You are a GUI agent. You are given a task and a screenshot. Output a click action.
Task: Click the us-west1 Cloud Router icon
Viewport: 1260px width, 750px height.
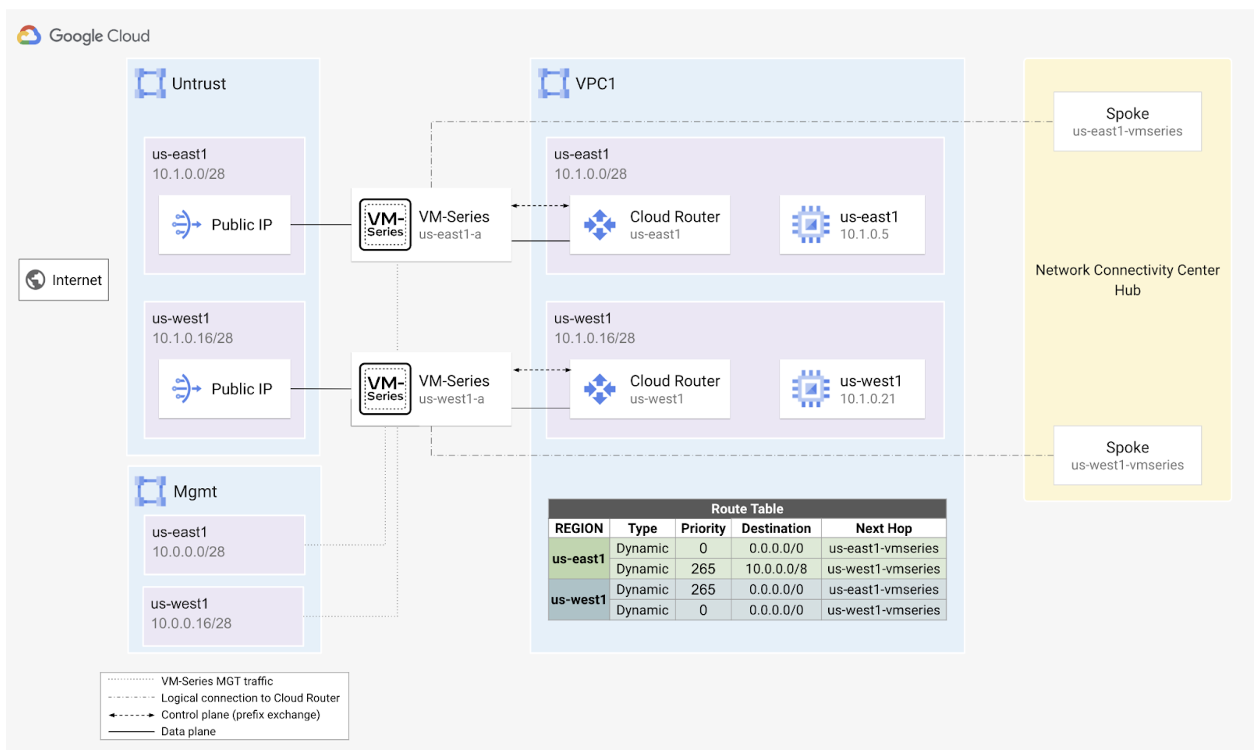(x=599, y=389)
